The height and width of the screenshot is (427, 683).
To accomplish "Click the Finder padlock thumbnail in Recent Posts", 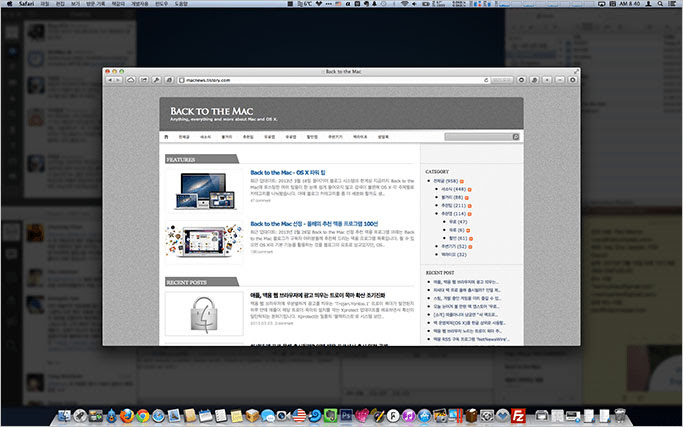I will 204,314.
